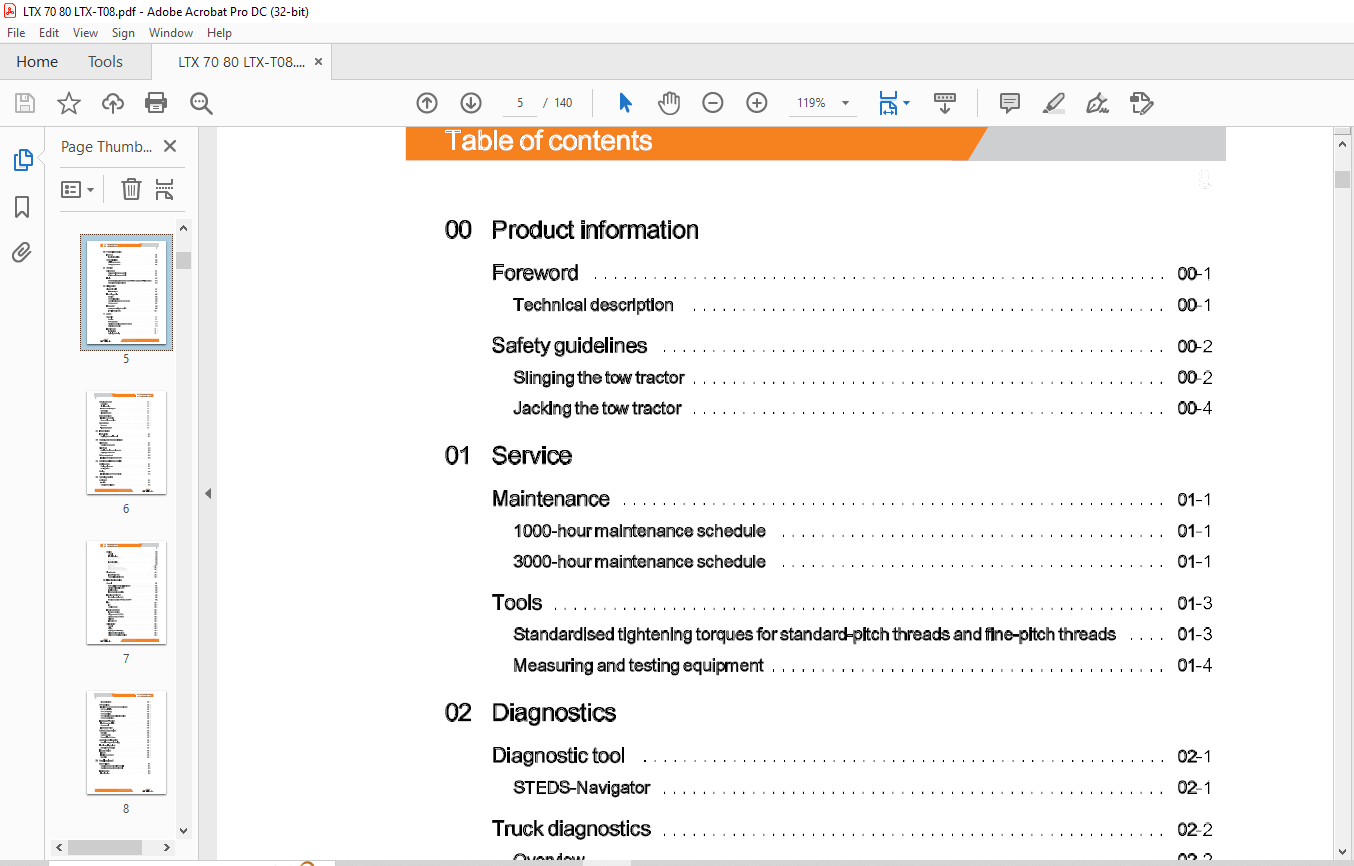Select page 5 thumbnail

point(126,292)
